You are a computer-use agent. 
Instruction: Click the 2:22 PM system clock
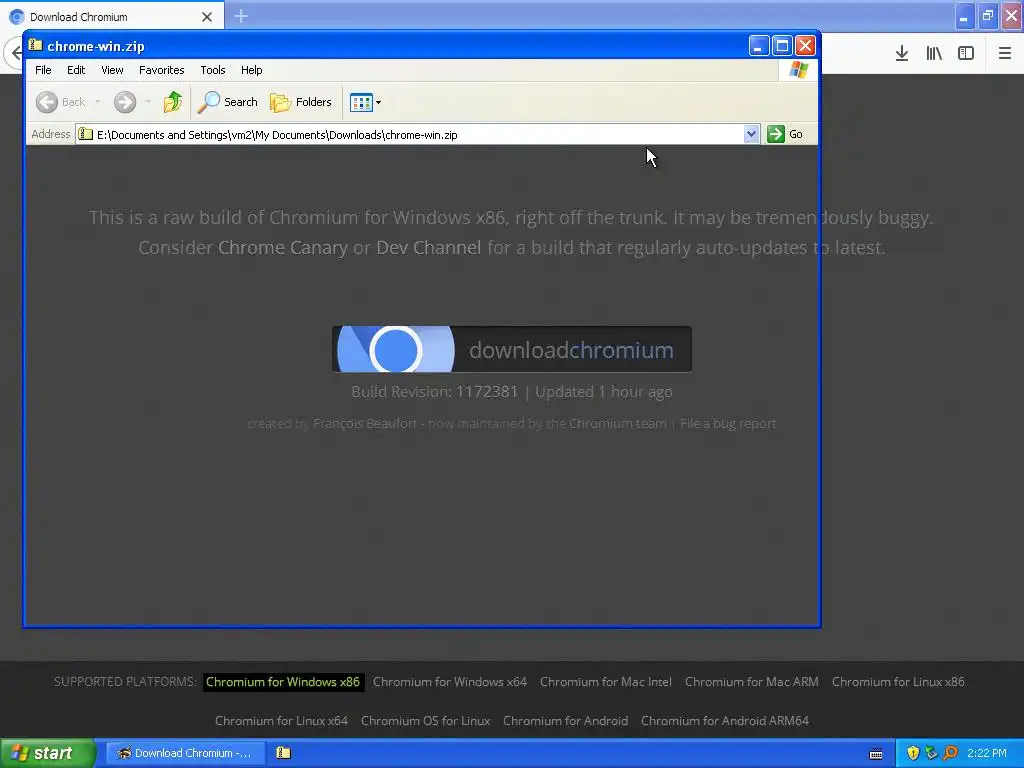[987, 753]
